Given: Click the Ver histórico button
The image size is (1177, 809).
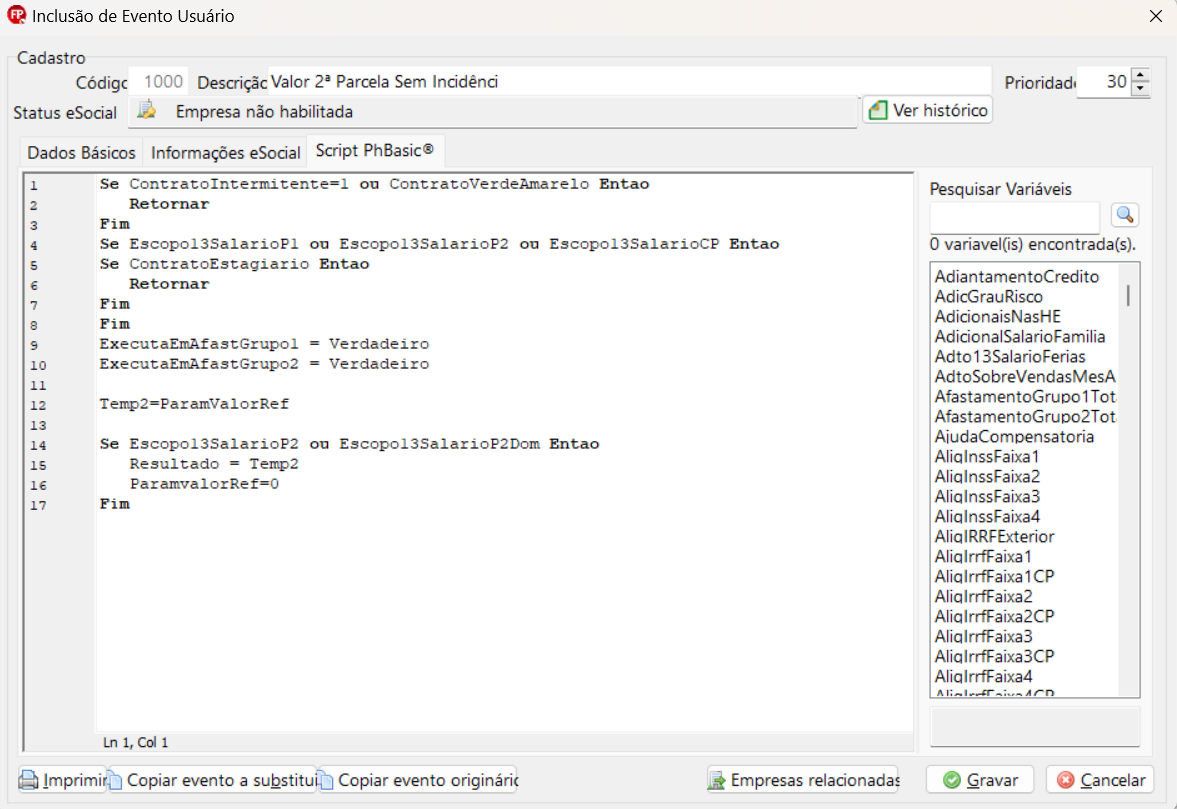Looking at the screenshot, I should pos(927,110).
